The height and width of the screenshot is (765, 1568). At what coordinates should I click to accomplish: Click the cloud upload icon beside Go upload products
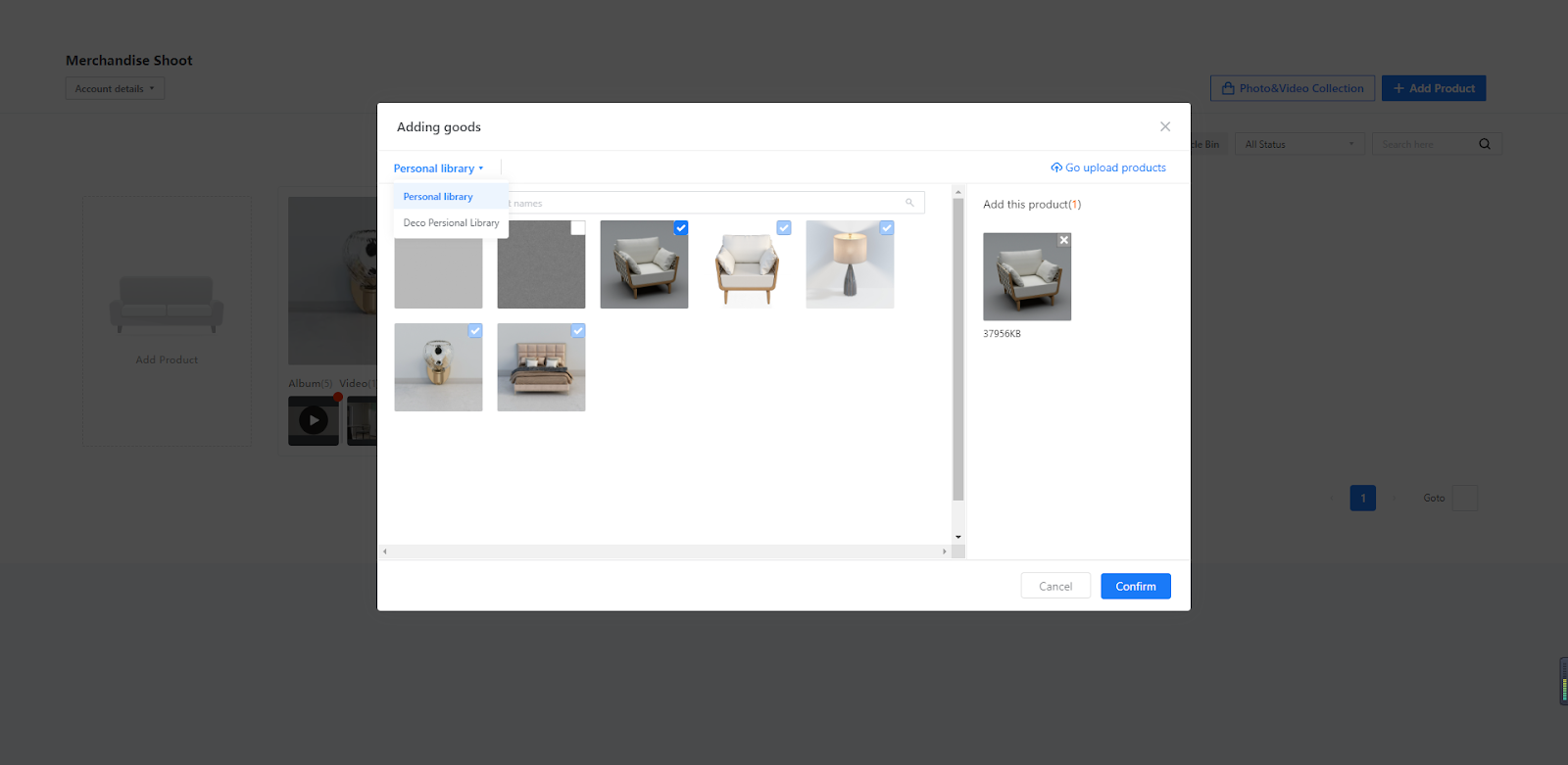[1056, 167]
